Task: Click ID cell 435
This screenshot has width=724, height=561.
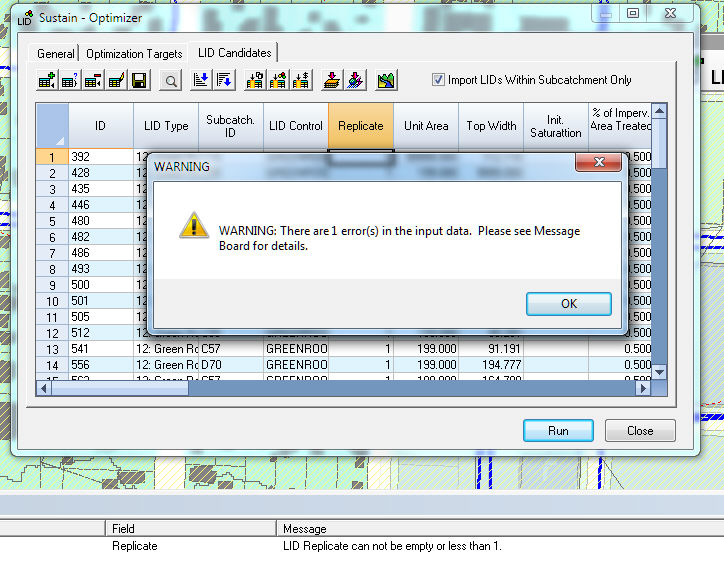Action: click(101, 189)
